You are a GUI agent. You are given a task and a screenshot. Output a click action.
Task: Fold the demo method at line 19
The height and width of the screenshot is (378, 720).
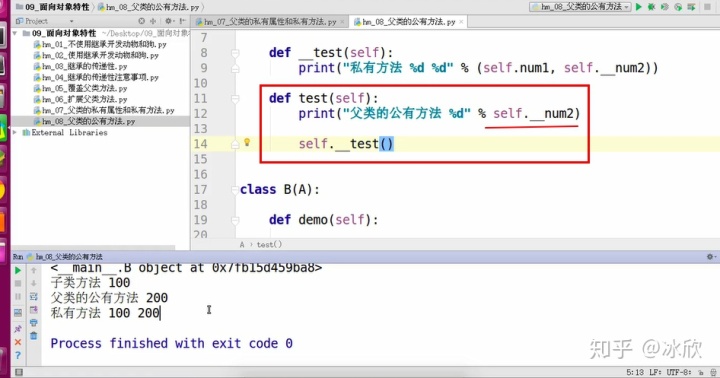(235, 220)
